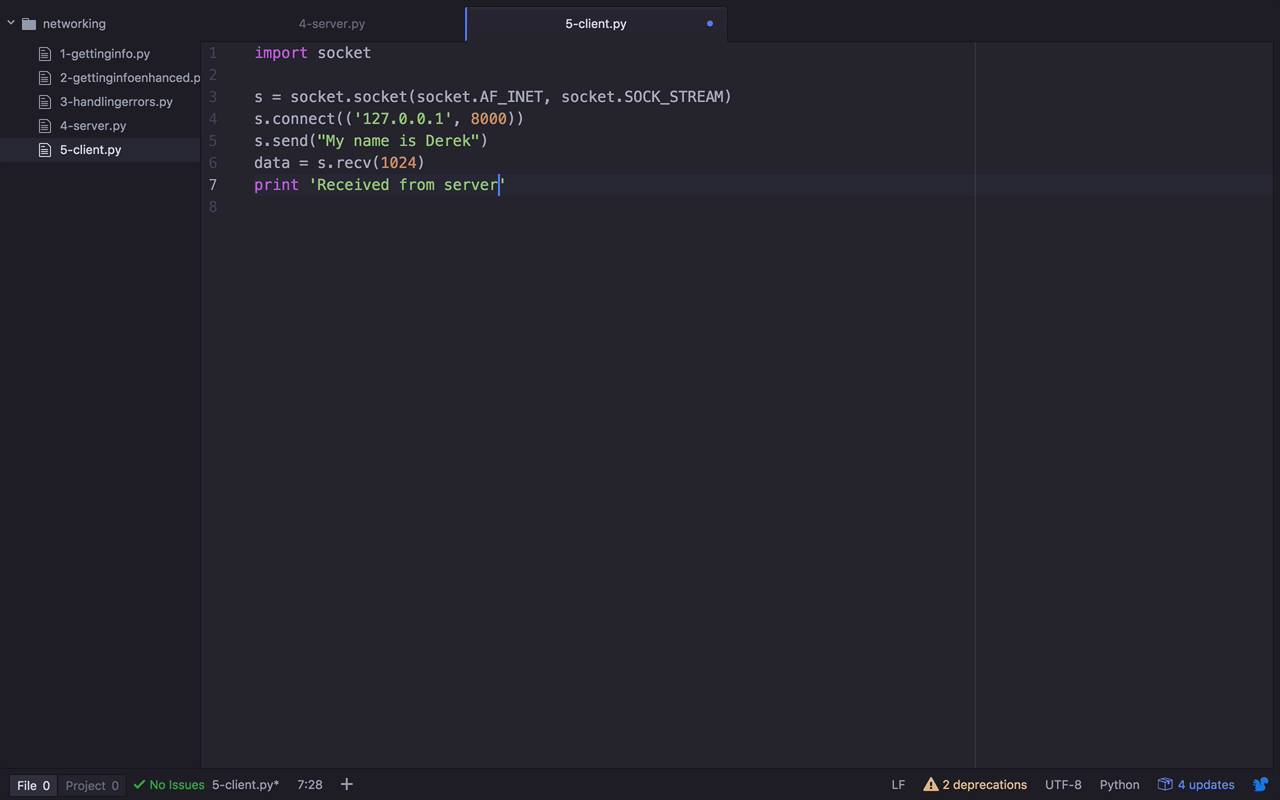
Task: Click the green check icon near No Issues
Action: pyautogui.click(x=139, y=785)
